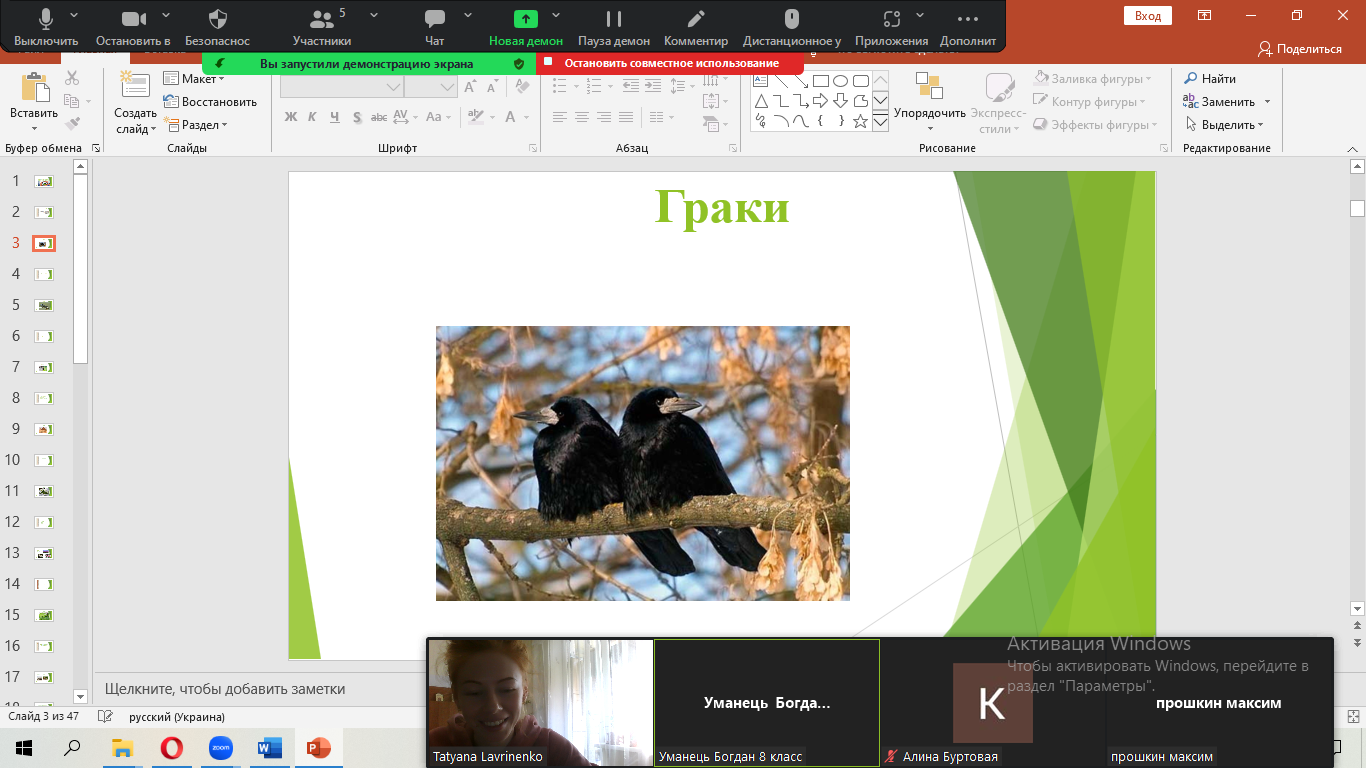Click Дополнительно three-dots menu

click(x=967, y=26)
